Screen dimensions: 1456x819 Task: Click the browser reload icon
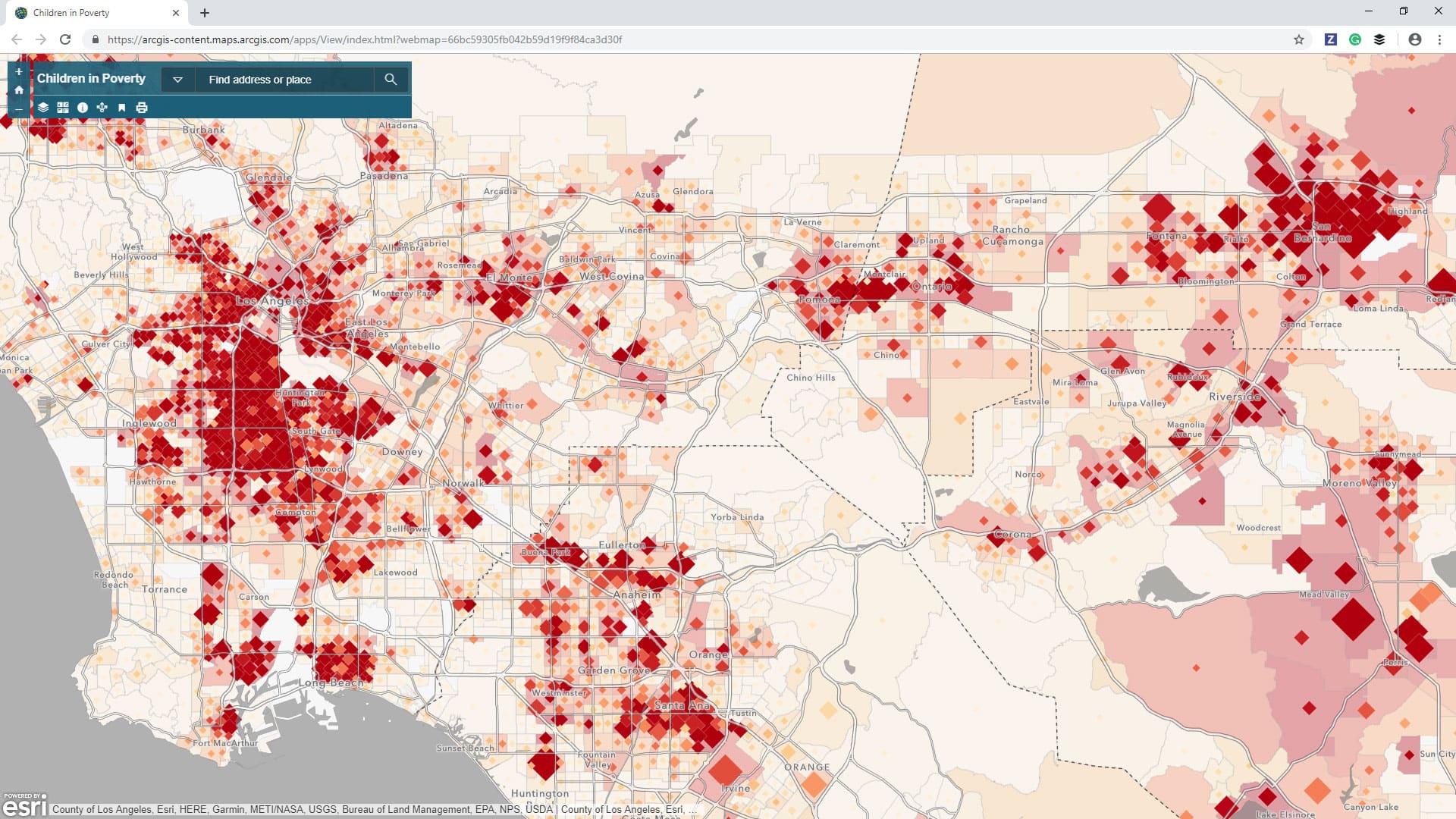[x=65, y=39]
